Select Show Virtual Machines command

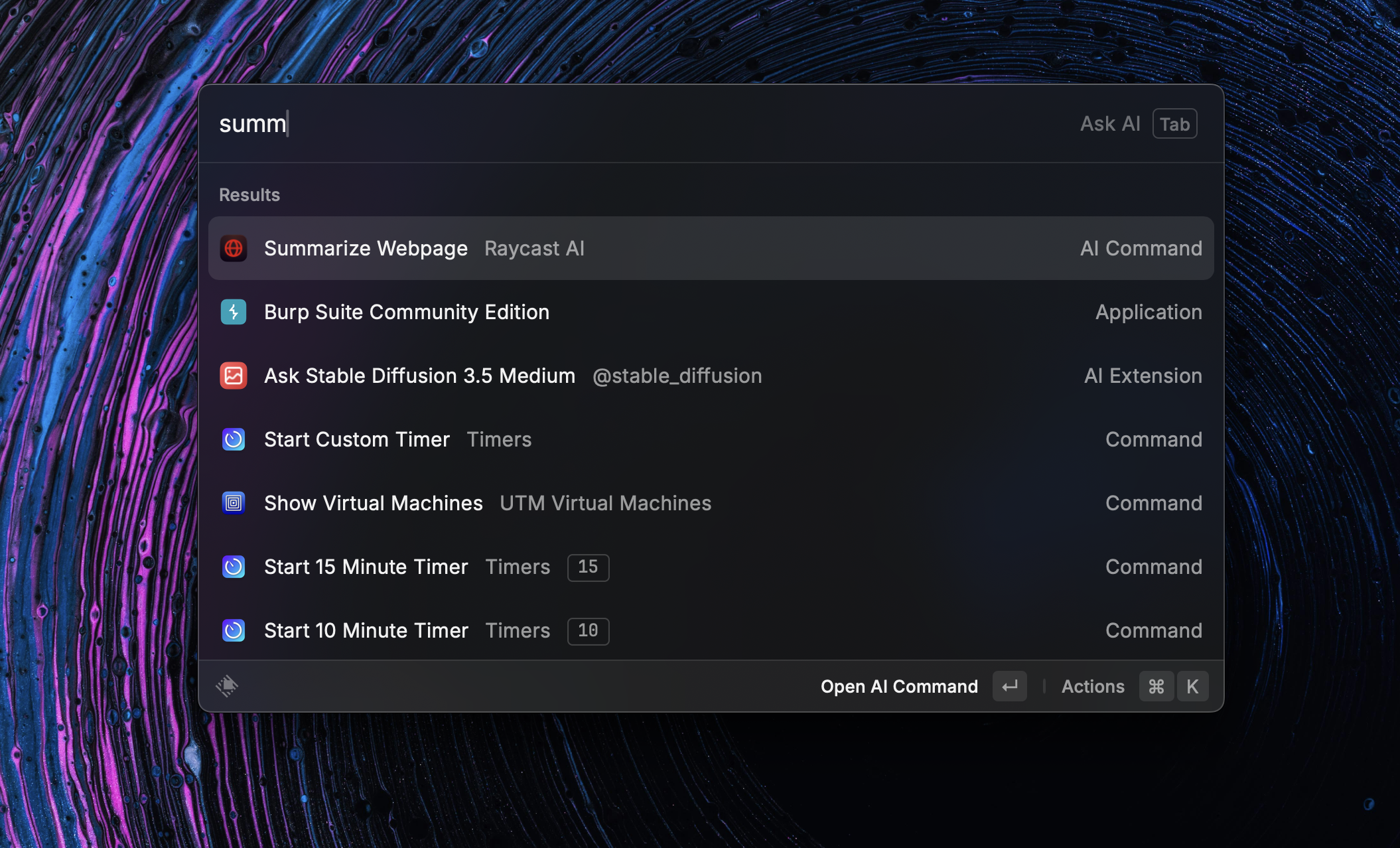[x=374, y=503]
